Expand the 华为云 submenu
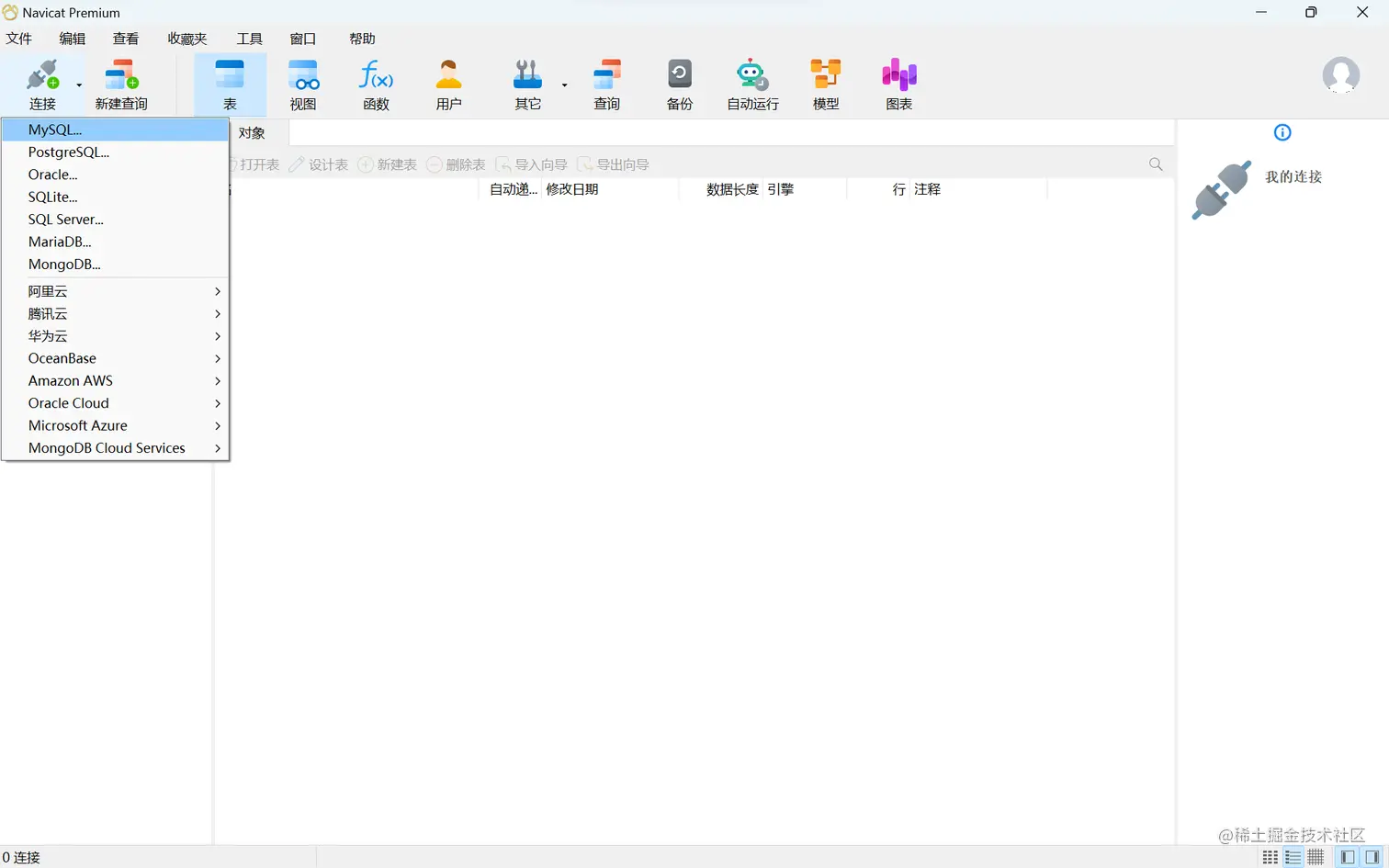1389x868 pixels. point(115,336)
